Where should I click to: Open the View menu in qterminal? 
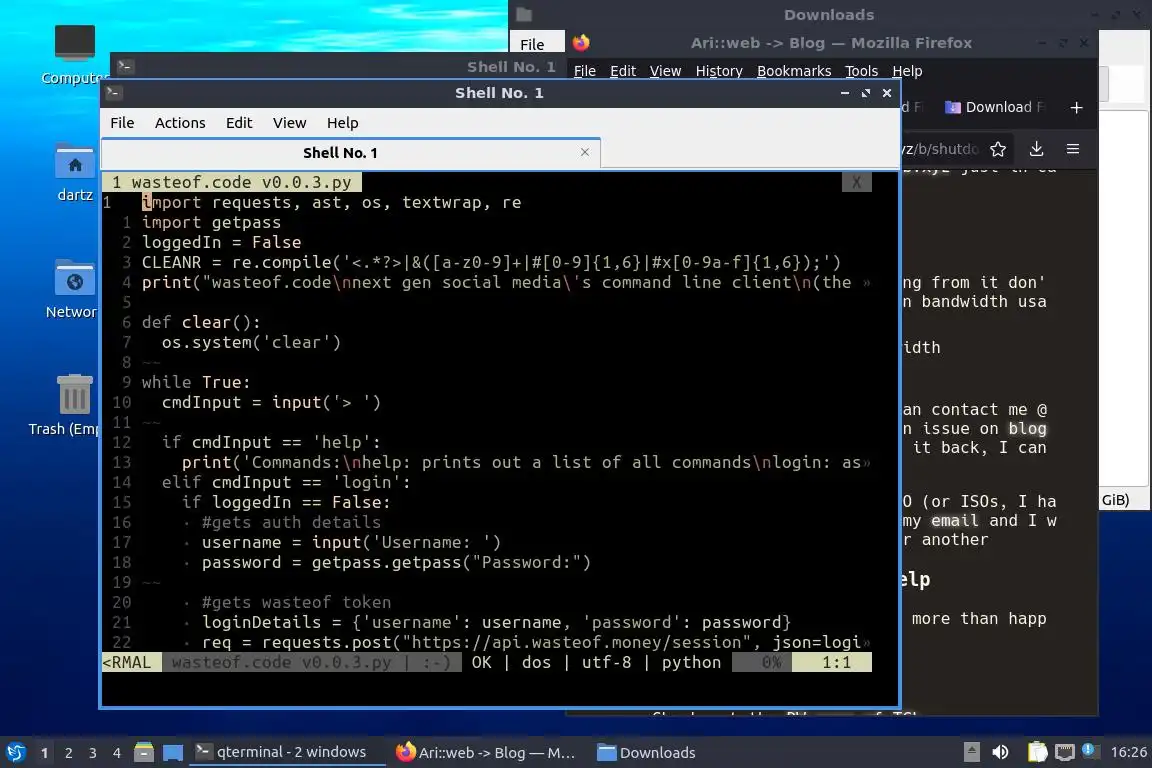click(x=289, y=123)
